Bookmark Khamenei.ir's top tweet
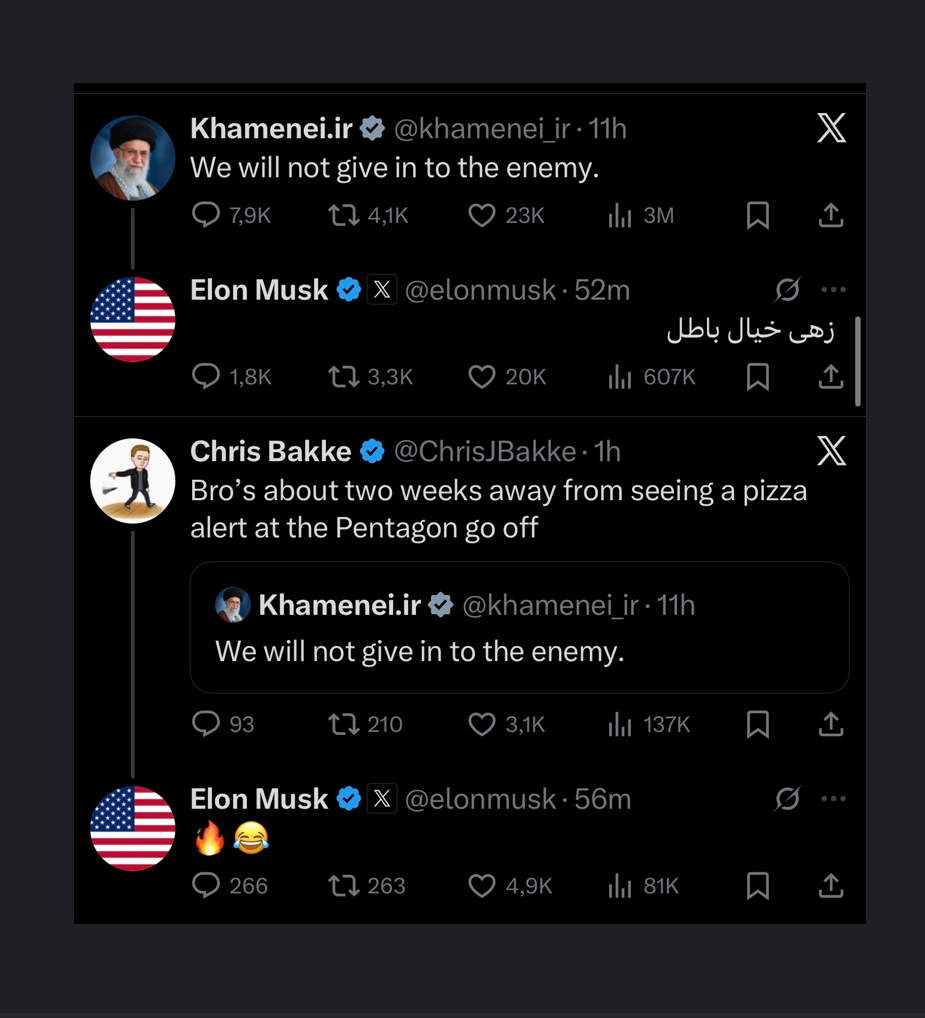925x1018 pixels. [x=758, y=215]
